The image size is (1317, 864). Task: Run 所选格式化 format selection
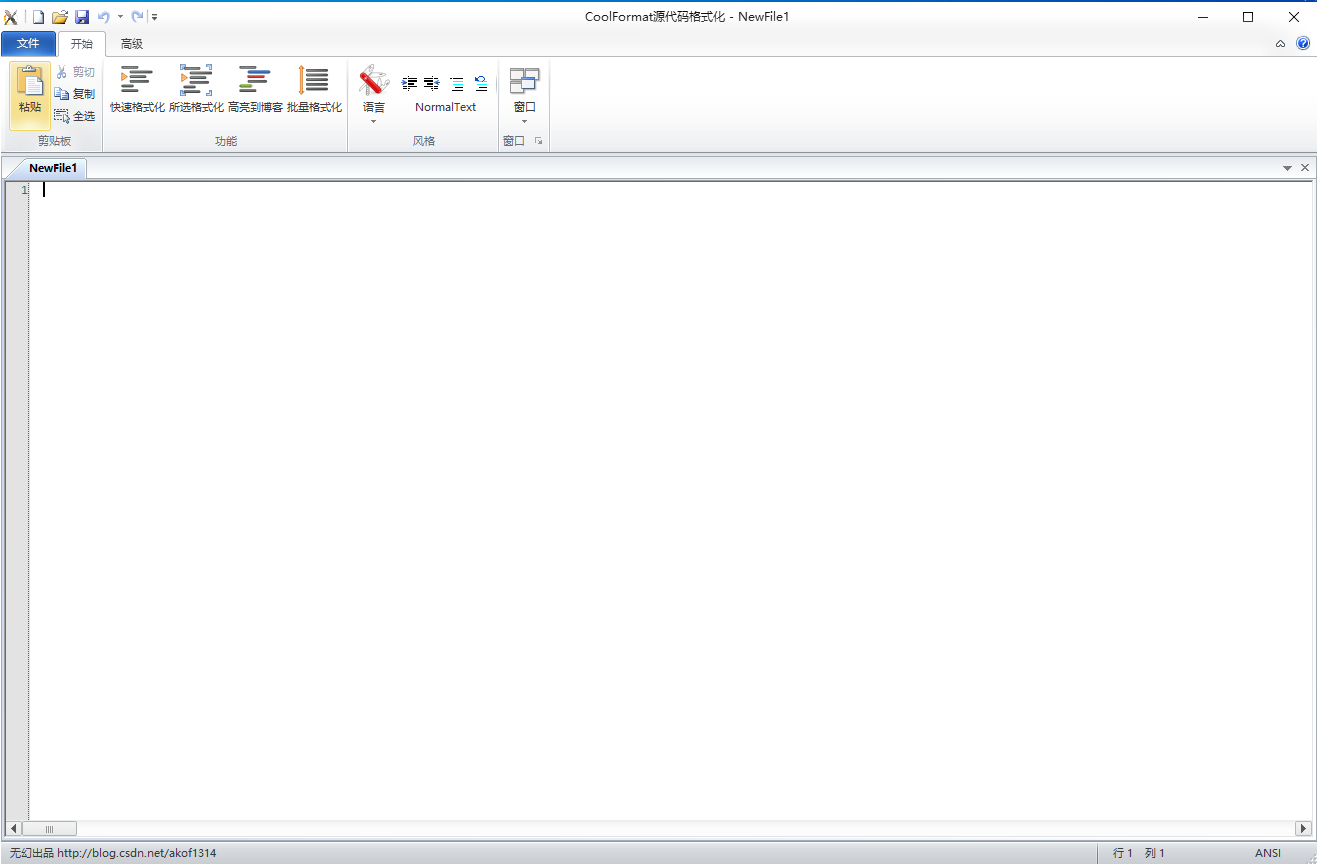196,90
